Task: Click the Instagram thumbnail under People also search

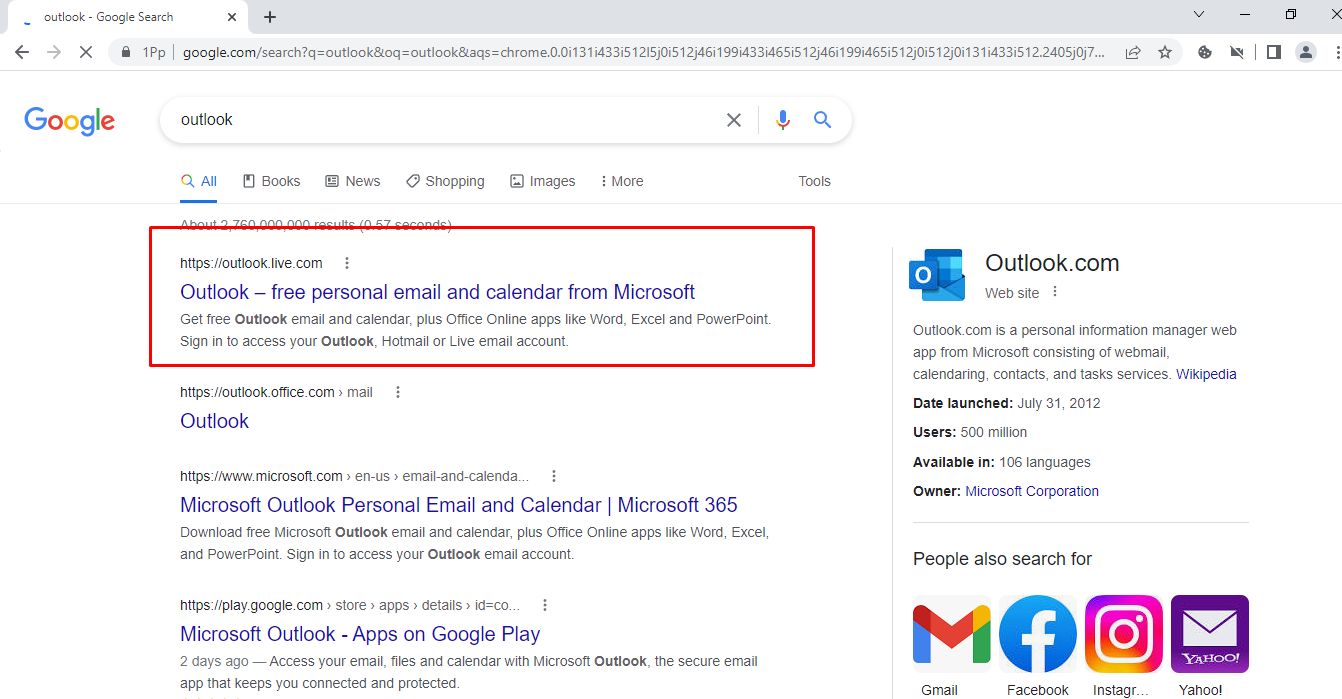Action: (1123, 634)
